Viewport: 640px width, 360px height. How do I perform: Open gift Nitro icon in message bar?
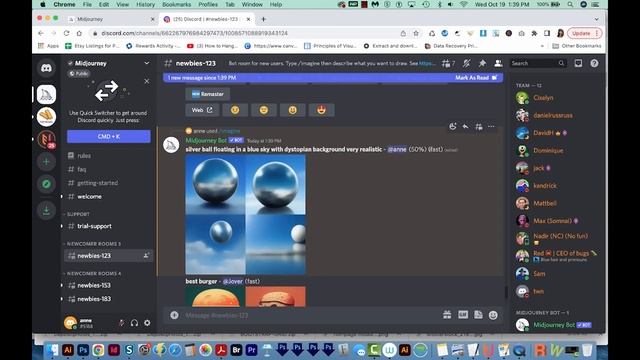[x=447, y=315]
